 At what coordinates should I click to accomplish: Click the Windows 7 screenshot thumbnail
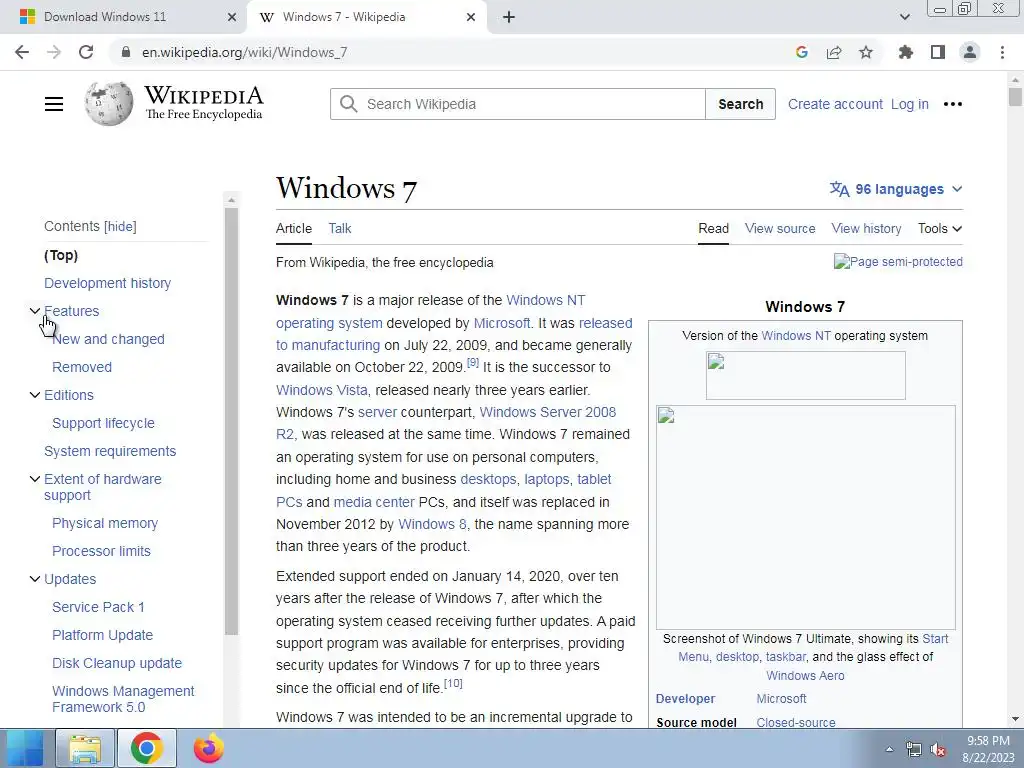point(805,517)
